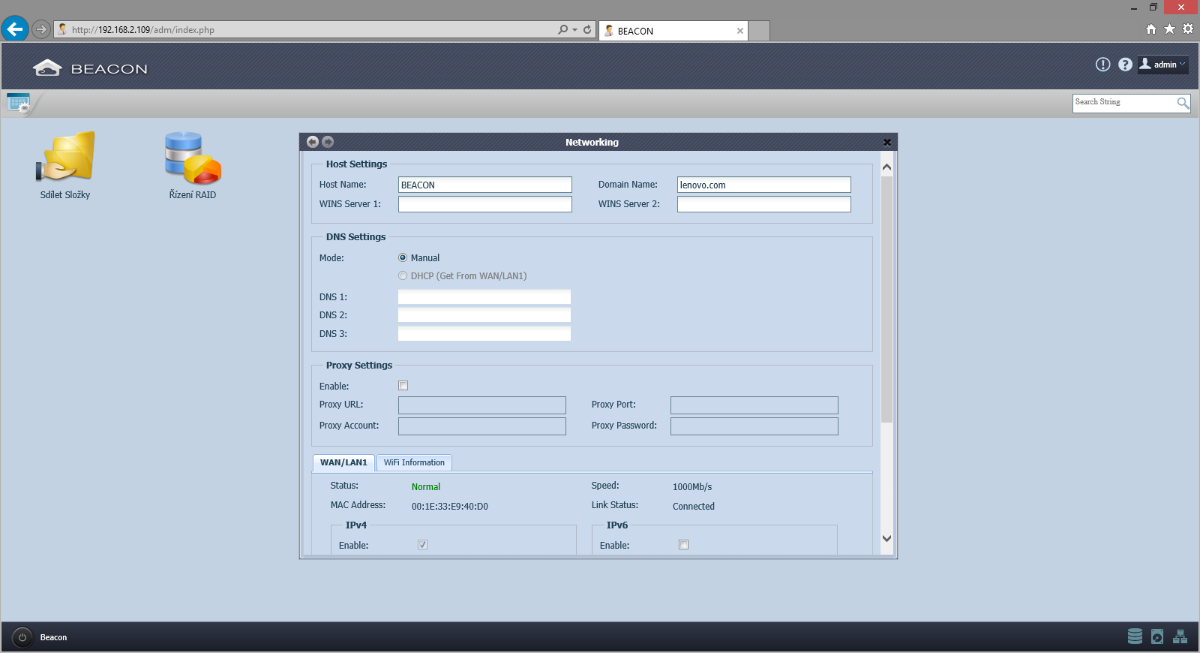Select the Manual DNS mode radio button
Screen dimensions: 1200x653
click(x=403, y=258)
